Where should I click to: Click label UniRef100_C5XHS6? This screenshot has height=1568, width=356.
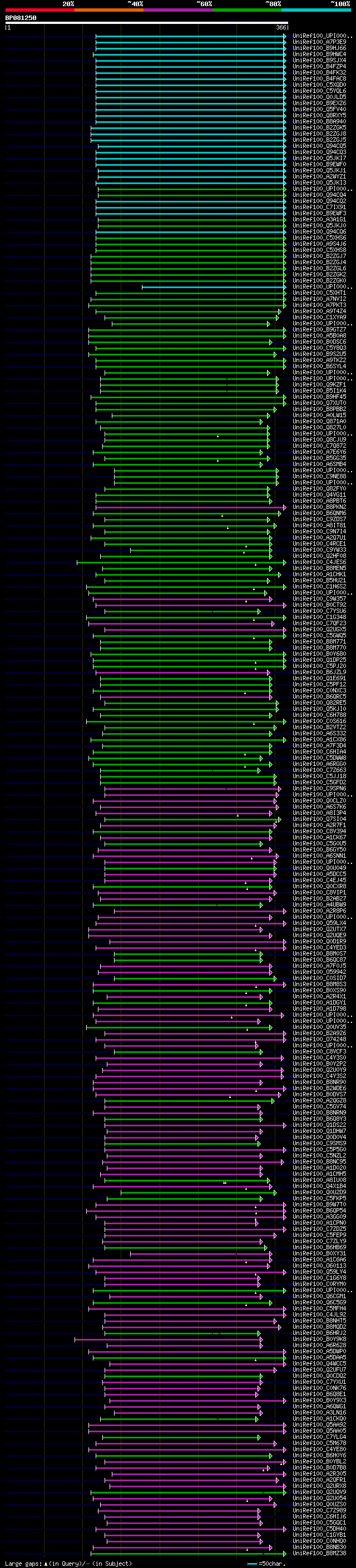[x=319, y=238]
